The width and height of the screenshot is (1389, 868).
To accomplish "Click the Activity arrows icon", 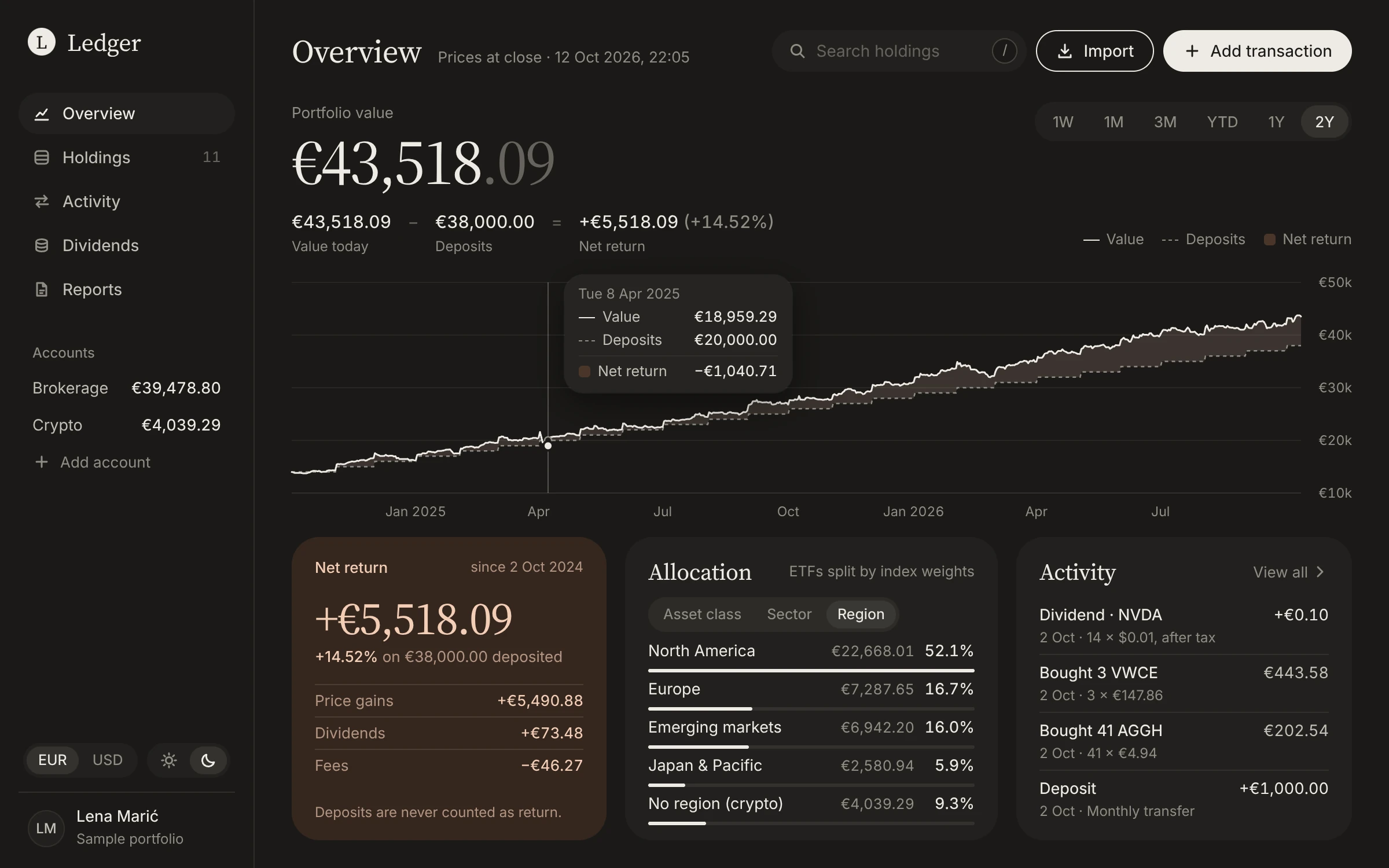I will [x=42, y=201].
